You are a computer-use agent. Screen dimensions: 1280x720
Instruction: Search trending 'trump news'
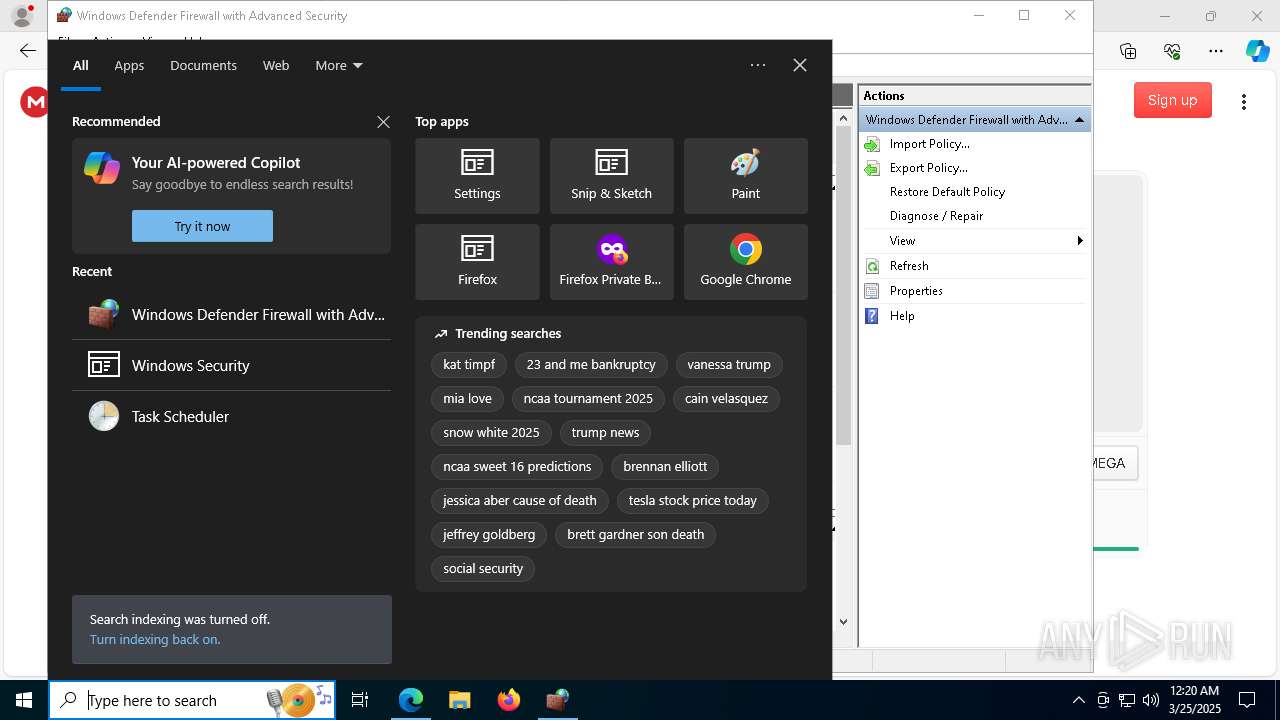click(x=605, y=433)
